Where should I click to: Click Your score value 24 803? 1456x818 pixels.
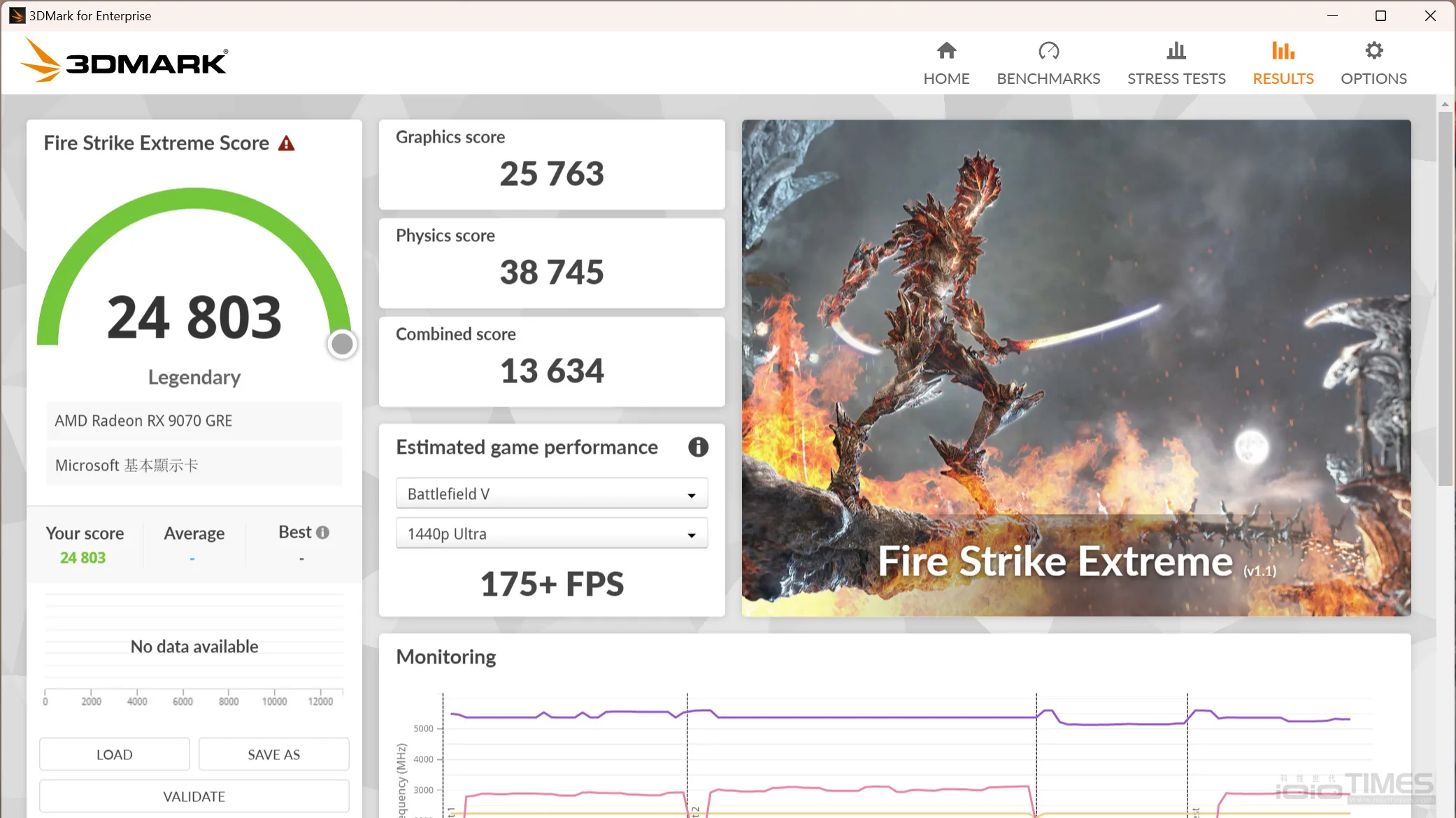pos(83,557)
